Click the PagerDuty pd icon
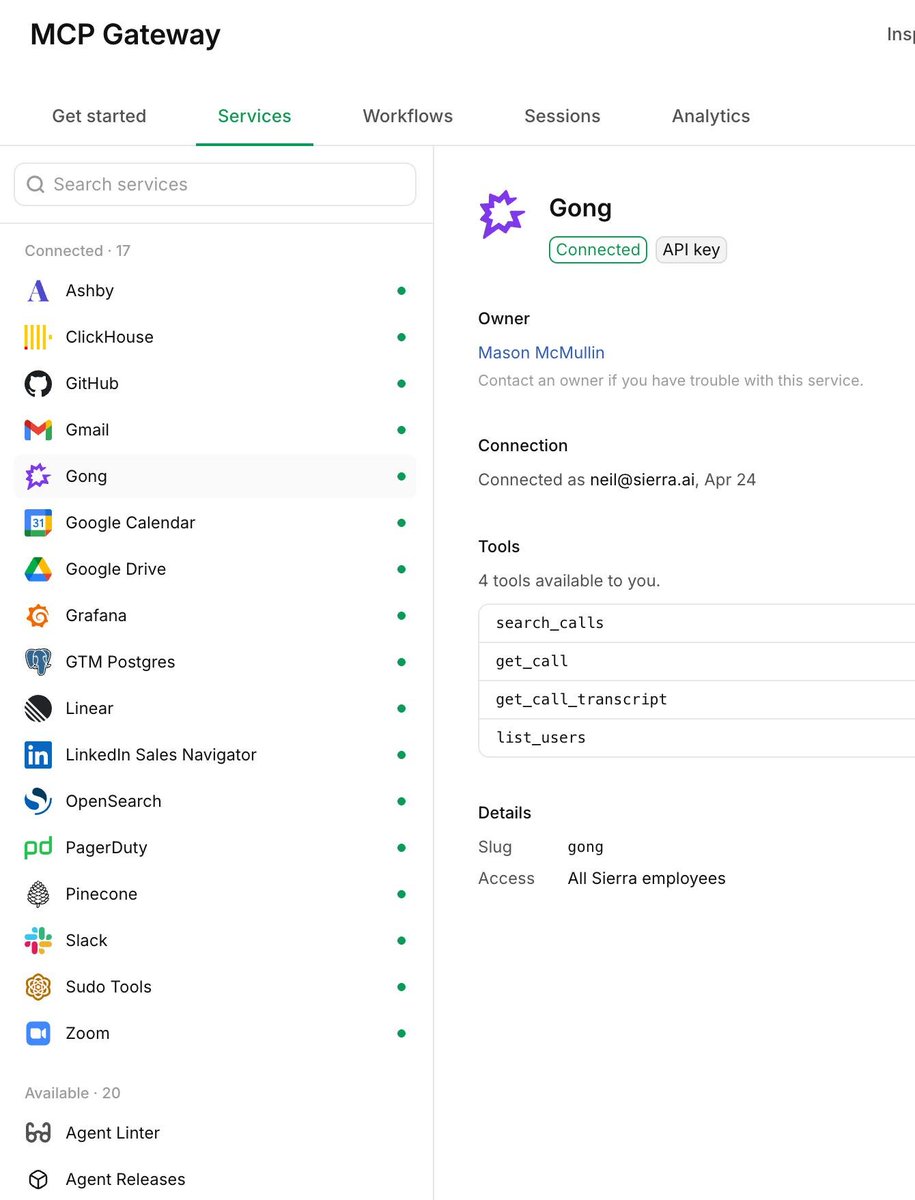The image size is (915, 1200). [x=38, y=848]
